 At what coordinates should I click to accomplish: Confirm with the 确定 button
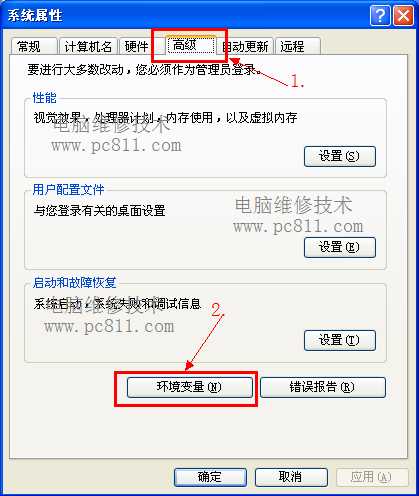[210, 477]
